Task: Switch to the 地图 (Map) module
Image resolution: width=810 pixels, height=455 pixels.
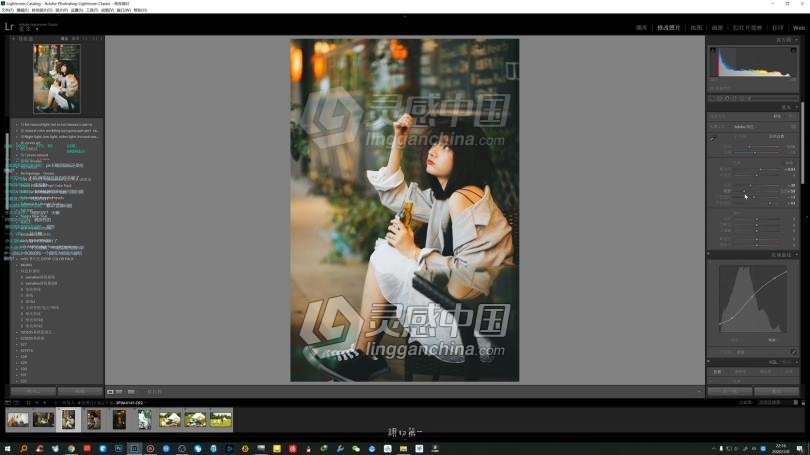Action: [696, 28]
